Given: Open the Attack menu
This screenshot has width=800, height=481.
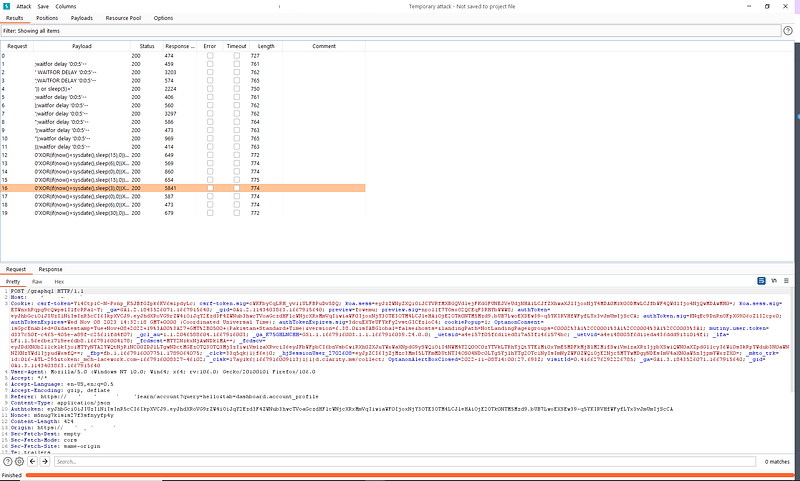Looking at the screenshot, I should [x=23, y=7].
